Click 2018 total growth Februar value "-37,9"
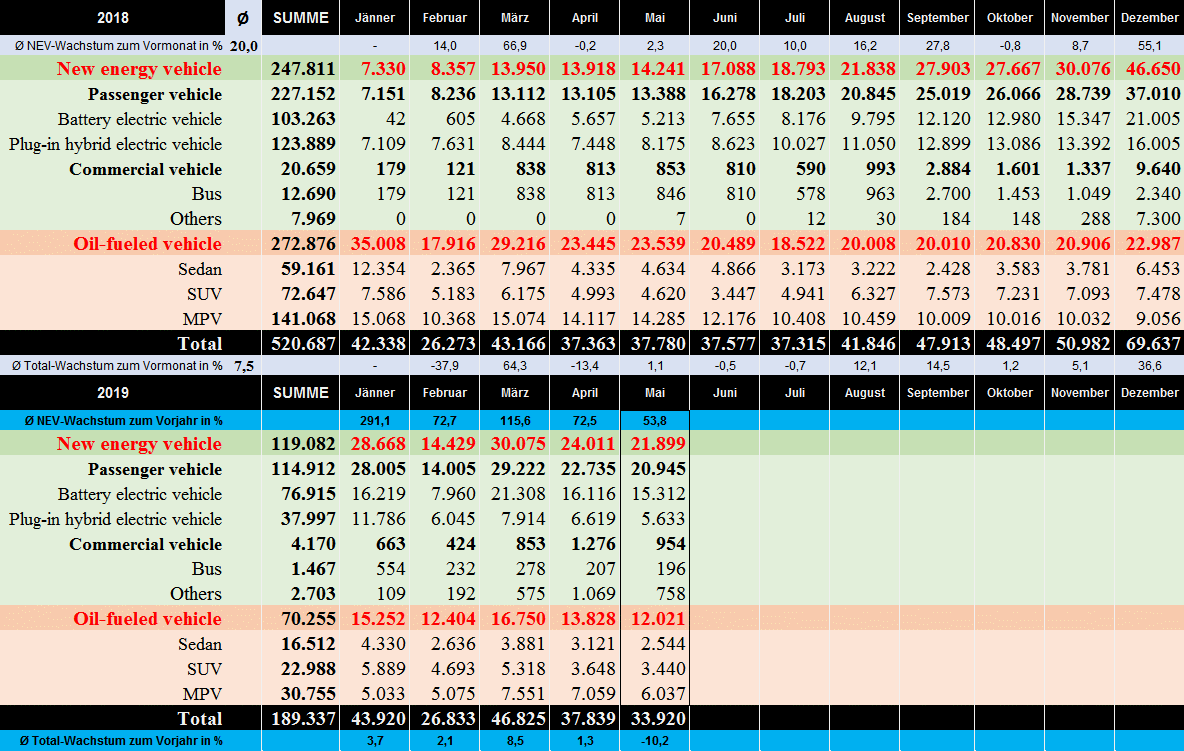The height and width of the screenshot is (751, 1184). (x=445, y=366)
